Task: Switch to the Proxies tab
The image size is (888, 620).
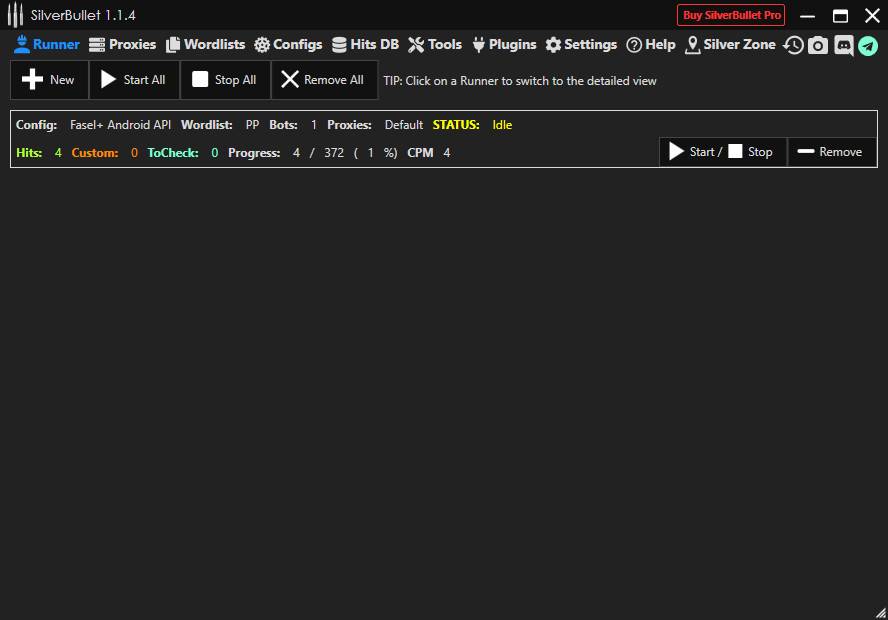Action: 122,44
